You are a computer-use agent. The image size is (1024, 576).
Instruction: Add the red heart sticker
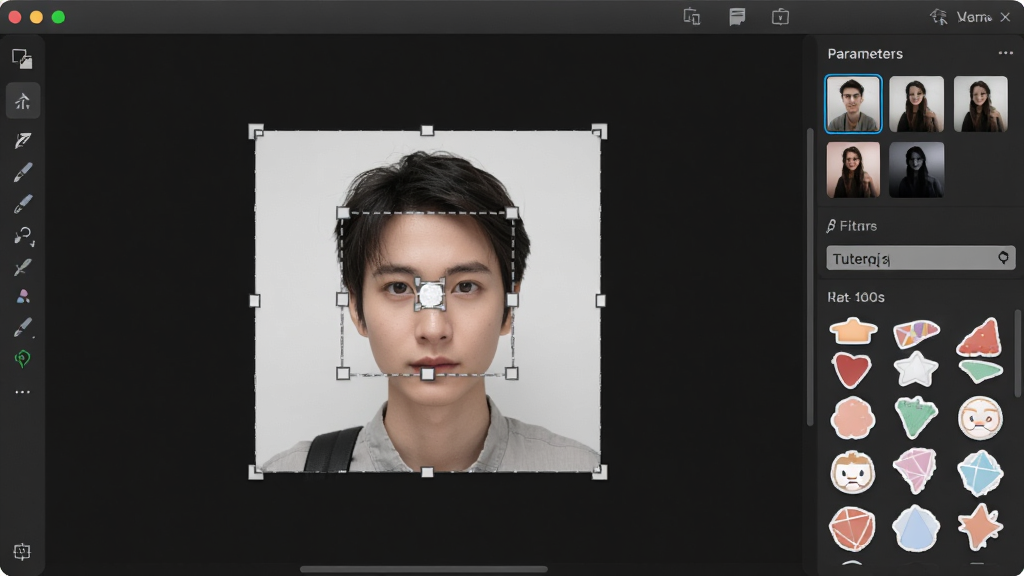point(852,369)
